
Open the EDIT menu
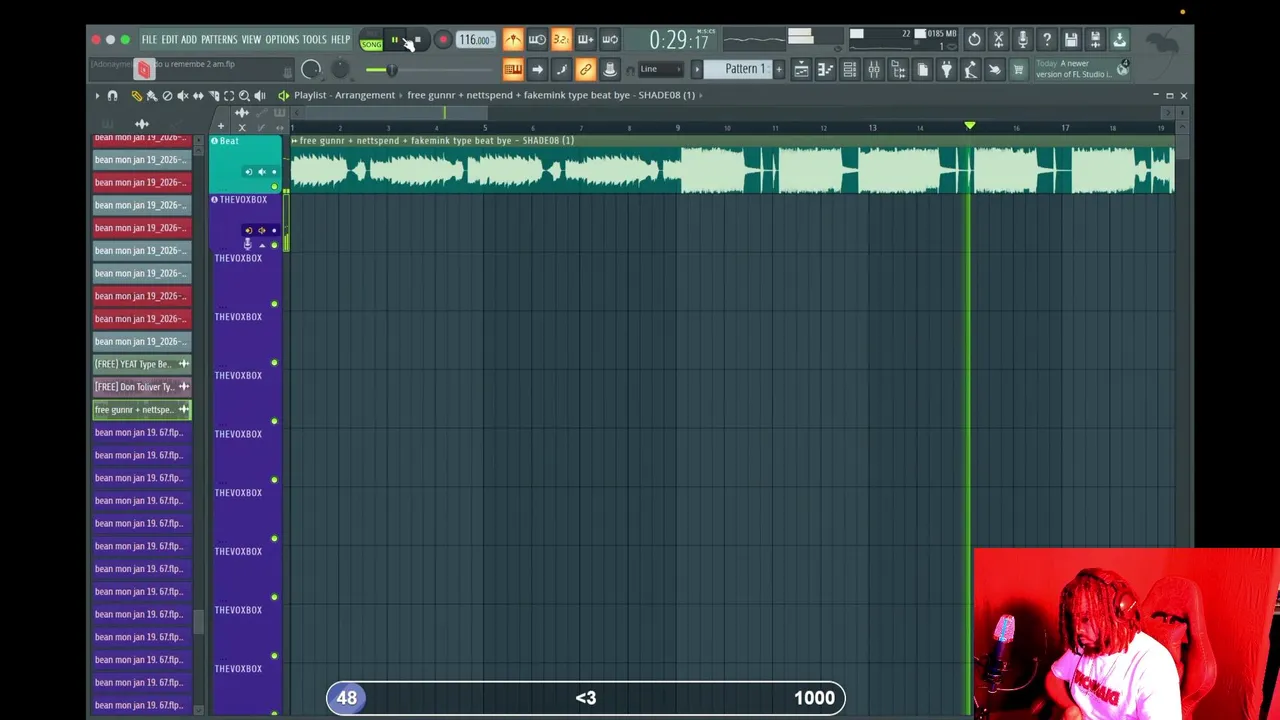(x=169, y=40)
